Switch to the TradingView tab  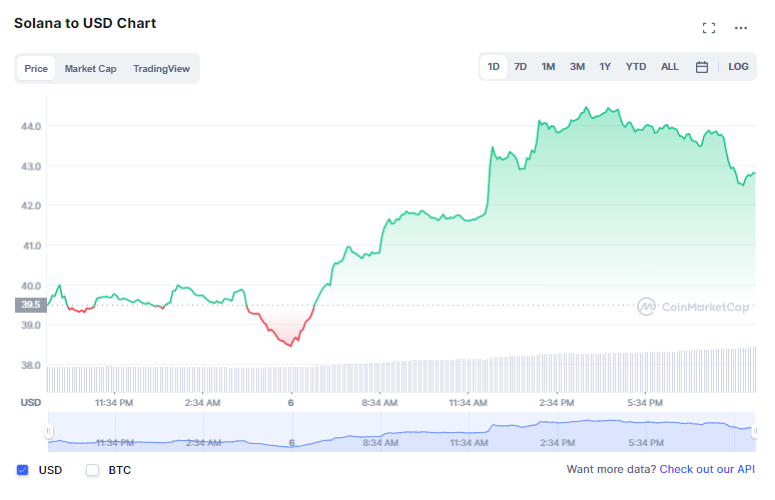coord(161,69)
